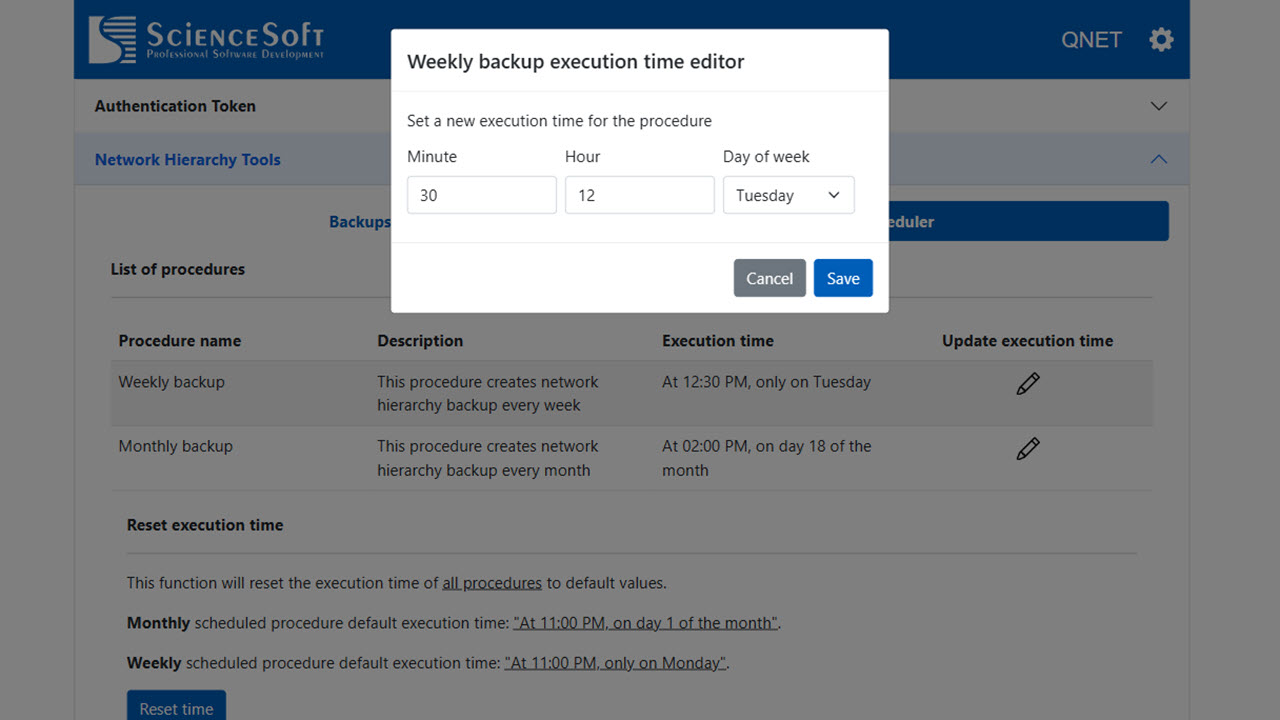This screenshot has height=720, width=1280.
Task: Save the new execution time
Action: click(x=843, y=278)
